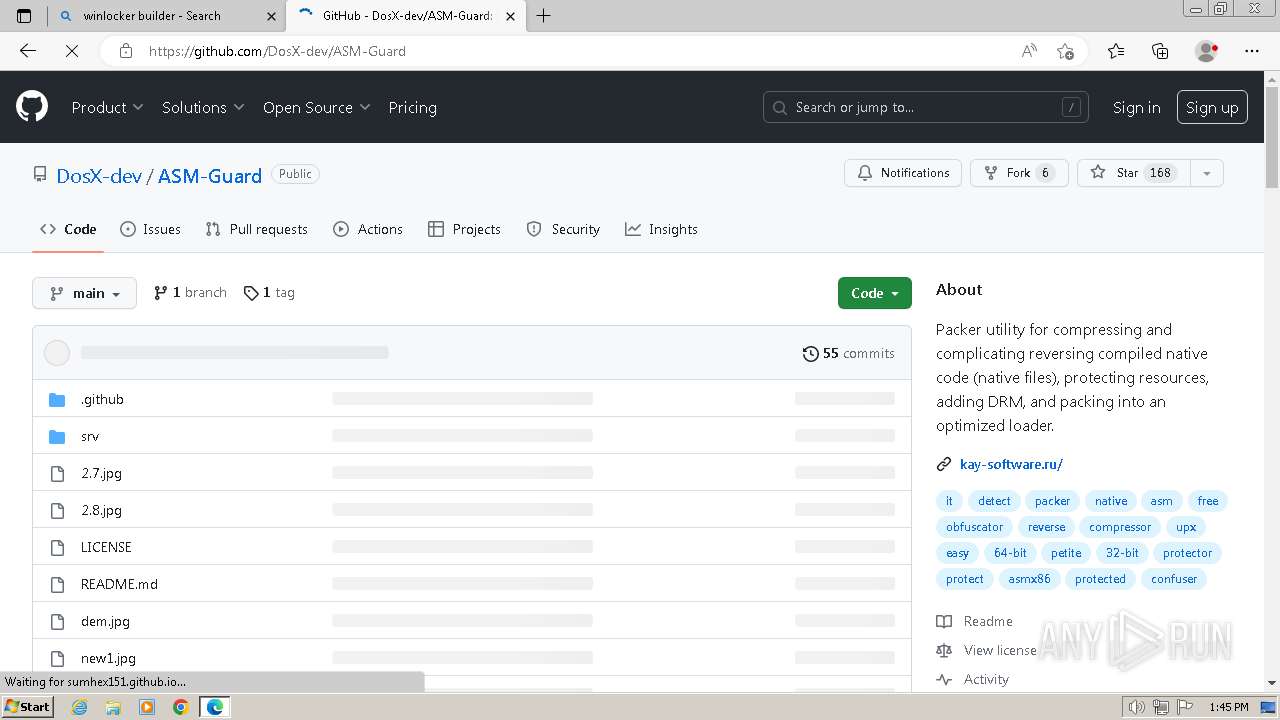The height and width of the screenshot is (720, 1280).
Task: Close the winlocker builder Search tab
Action: pos(272,15)
